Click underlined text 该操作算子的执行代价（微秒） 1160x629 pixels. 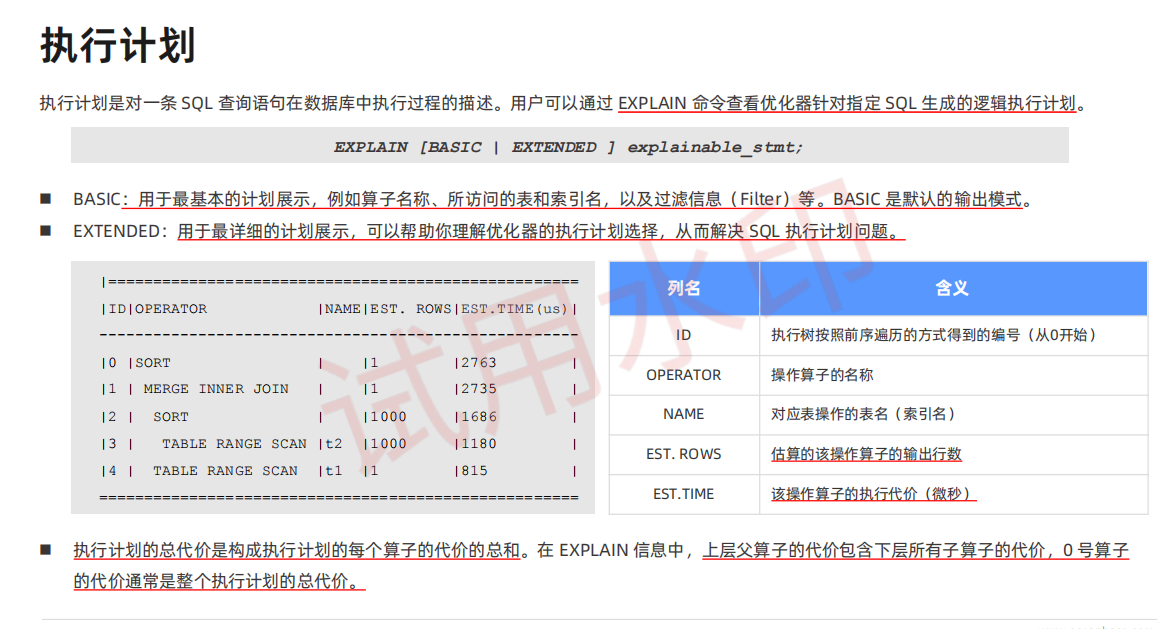(872, 494)
